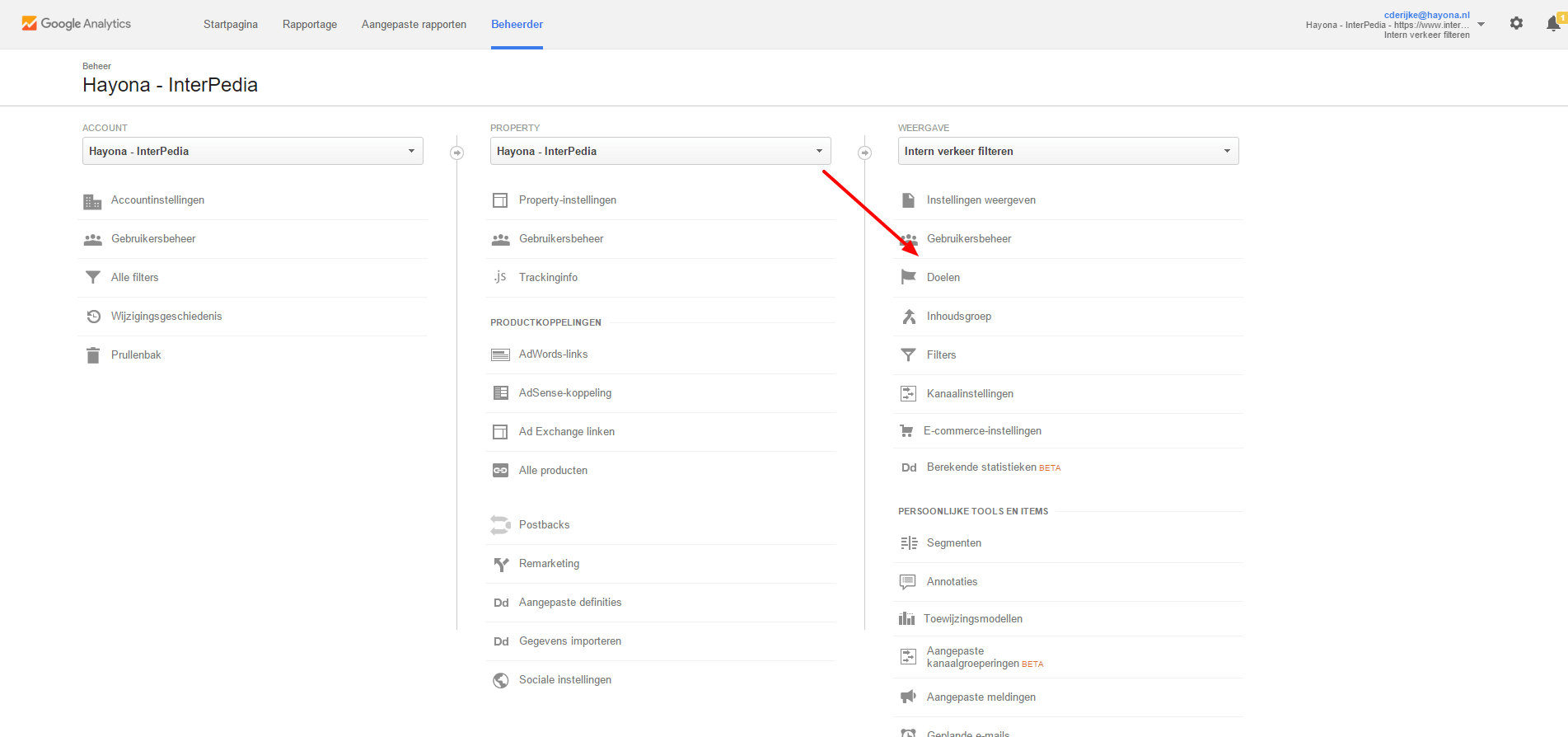This screenshot has width=1568, height=737.
Task: Open E-commerce-instellingen link
Action: click(x=982, y=431)
